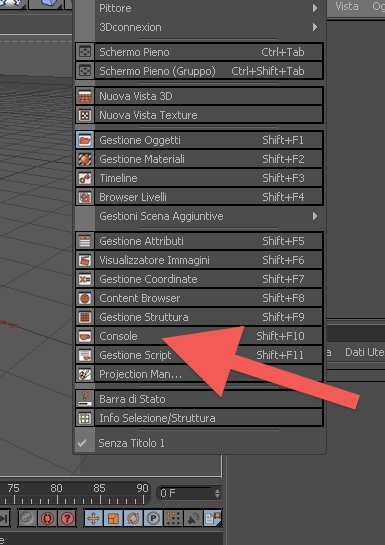Viewport: 385px width, 545px height.
Task: Click the Gestione Attributi icon
Action: point(85,241)
